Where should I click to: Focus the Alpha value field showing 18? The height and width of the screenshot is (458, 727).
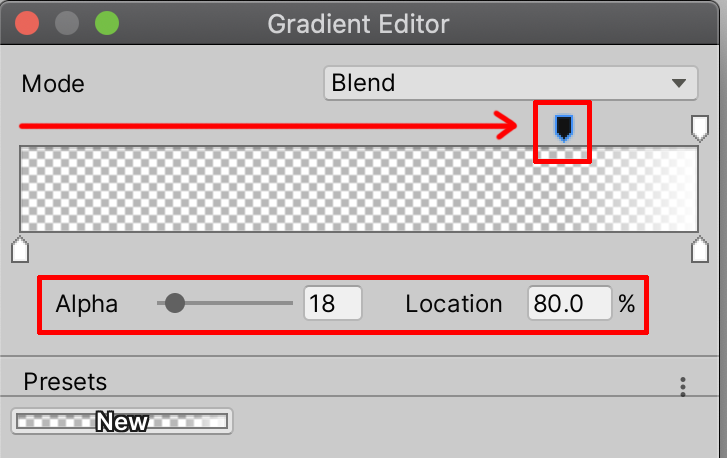tap(331, 303)
